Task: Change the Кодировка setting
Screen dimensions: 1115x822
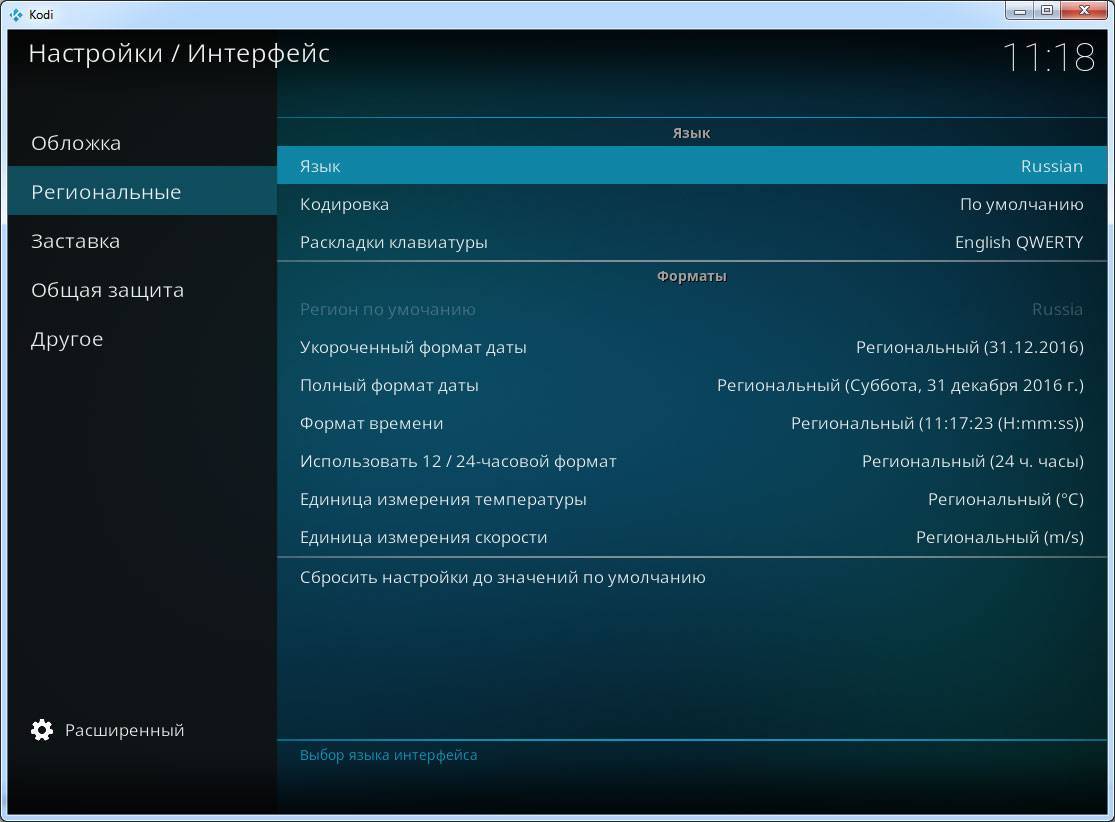Action: point(690,204)
